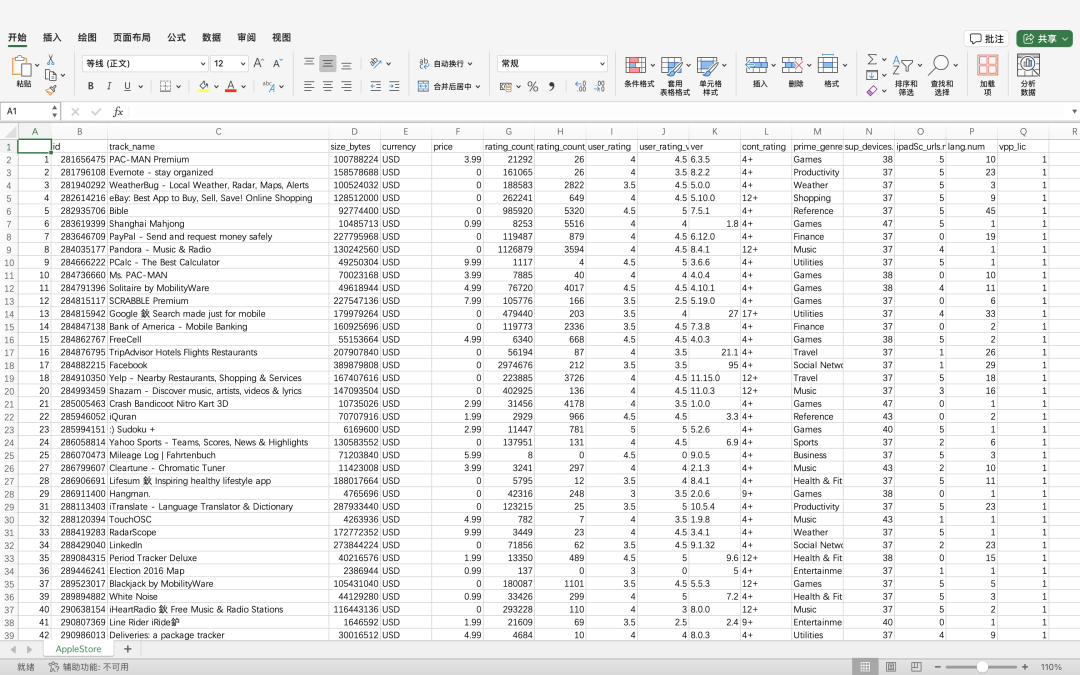Viewport: 1080px width, 675px height.
Task: Open the Add-ins (加载项) icon
Action: (x=987, y=66)
